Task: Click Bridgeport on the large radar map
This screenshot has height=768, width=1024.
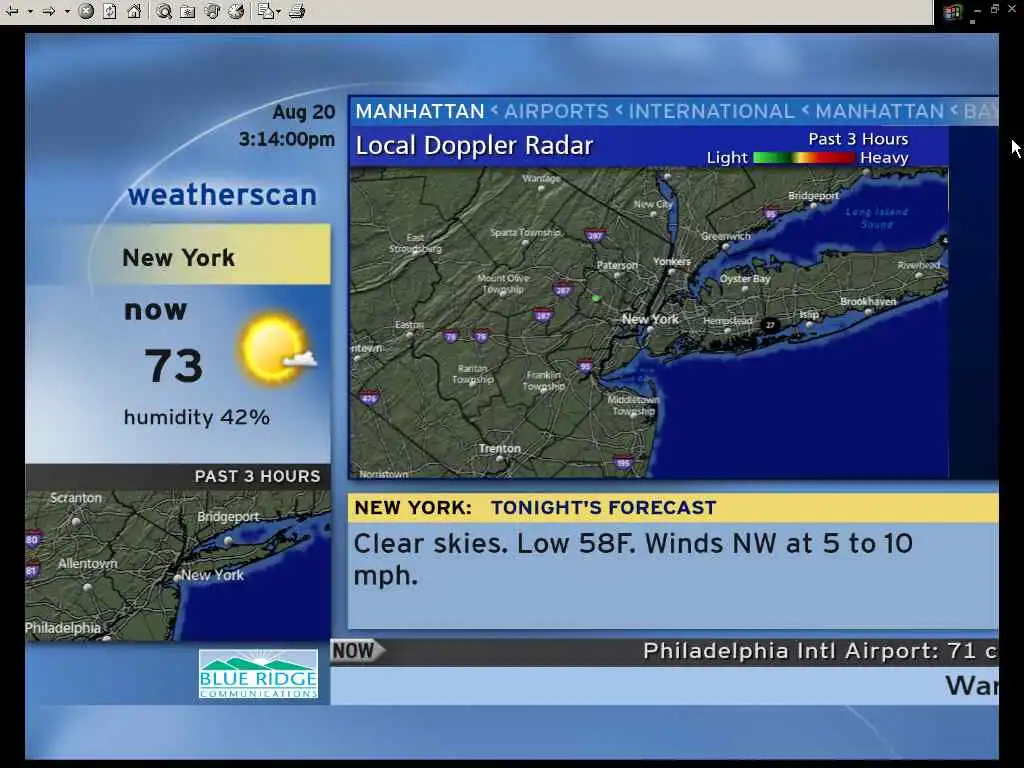Action: point(813,195)
